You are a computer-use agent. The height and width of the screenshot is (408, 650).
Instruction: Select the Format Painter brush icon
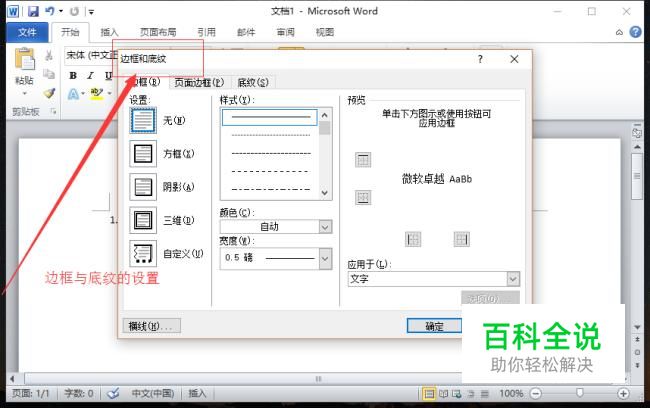click(x=49, y=93)
